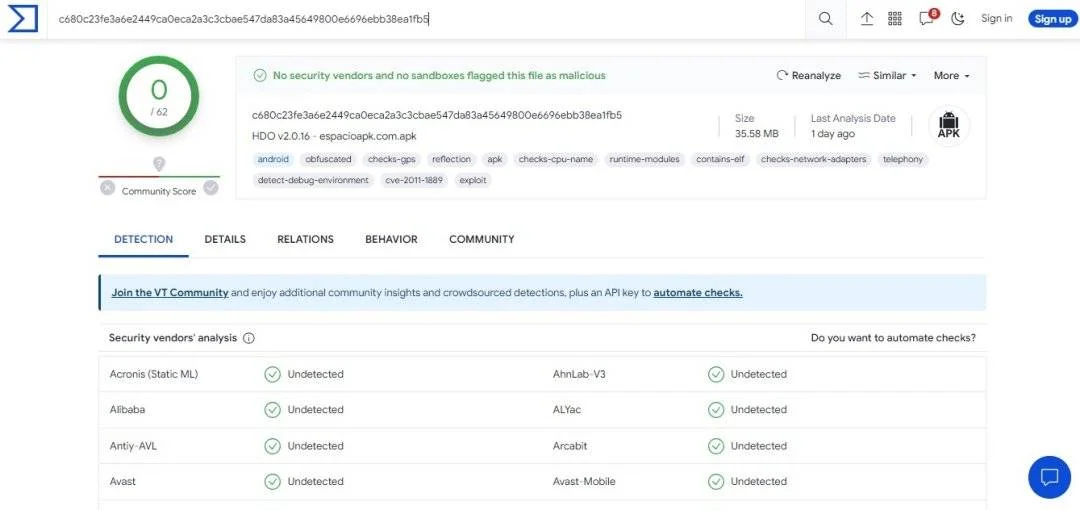Click the info icon beside Security vendors' analysis
The image size is (1080, 510).
(249, 338)
